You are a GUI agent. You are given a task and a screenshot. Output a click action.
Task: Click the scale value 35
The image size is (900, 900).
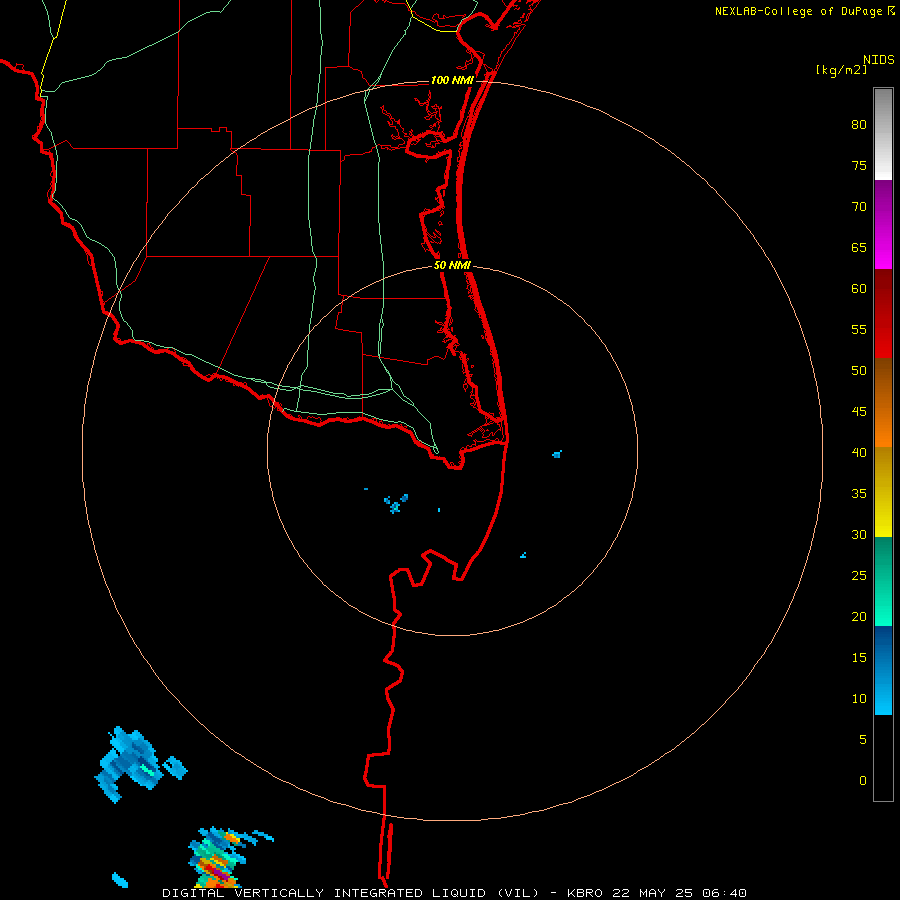[x=859, y=494]
